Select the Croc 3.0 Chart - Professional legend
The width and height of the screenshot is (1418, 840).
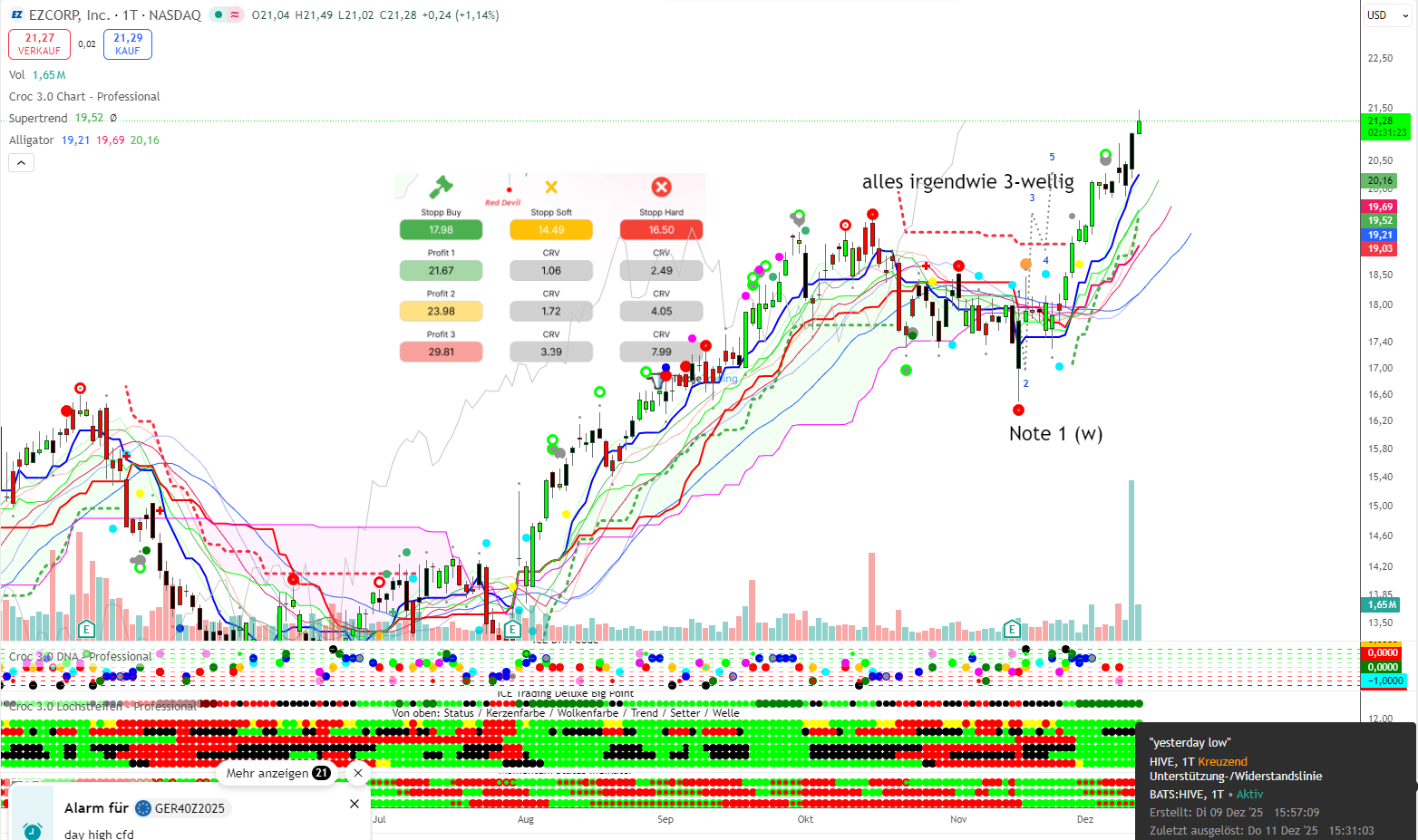84,97
